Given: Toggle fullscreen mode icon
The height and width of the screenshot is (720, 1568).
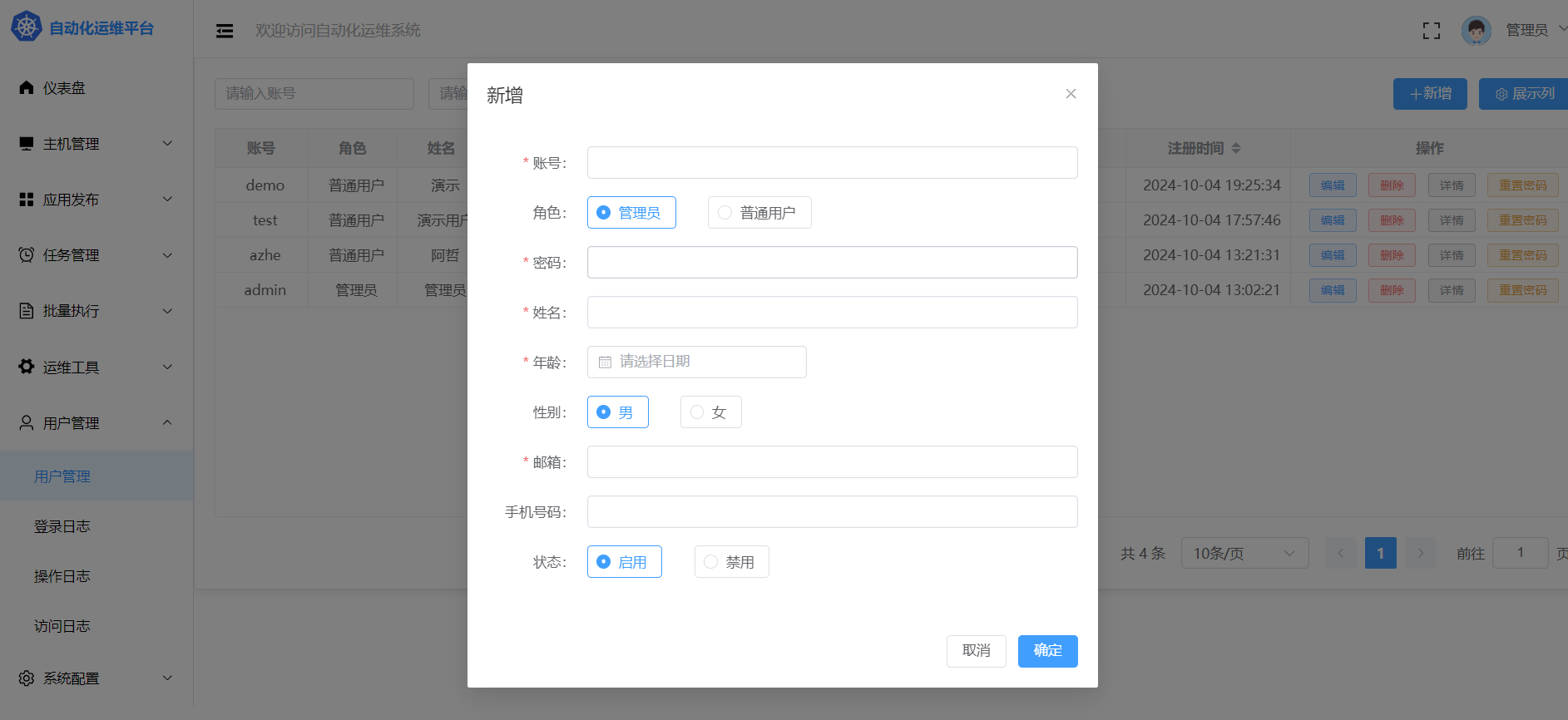Looking at the screenshot, I should [x=1431, y=31].
